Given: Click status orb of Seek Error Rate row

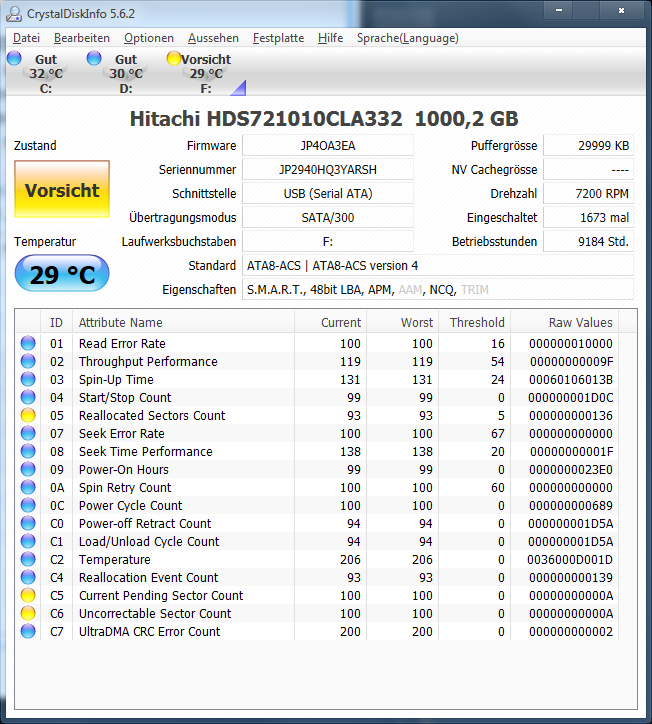Looking at the screenshot, I should (28, 433).
